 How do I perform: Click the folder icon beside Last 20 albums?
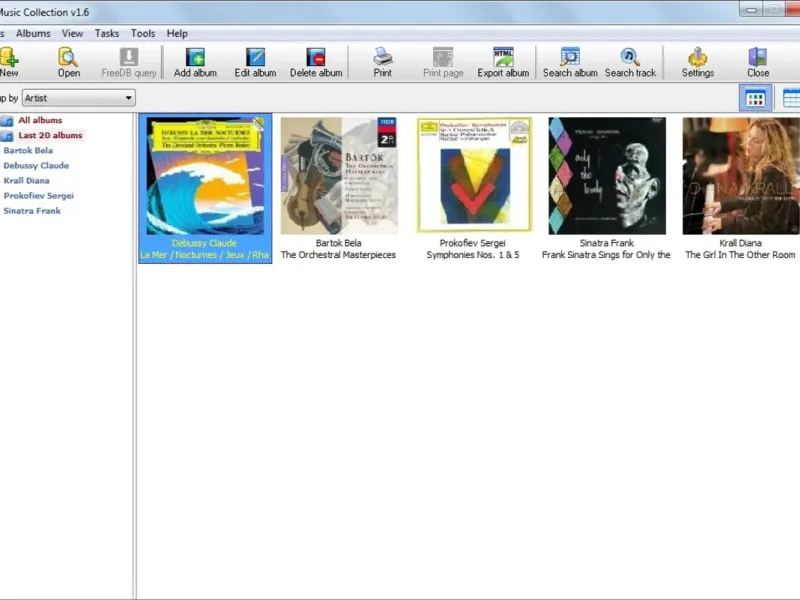(x=7, y=136)
